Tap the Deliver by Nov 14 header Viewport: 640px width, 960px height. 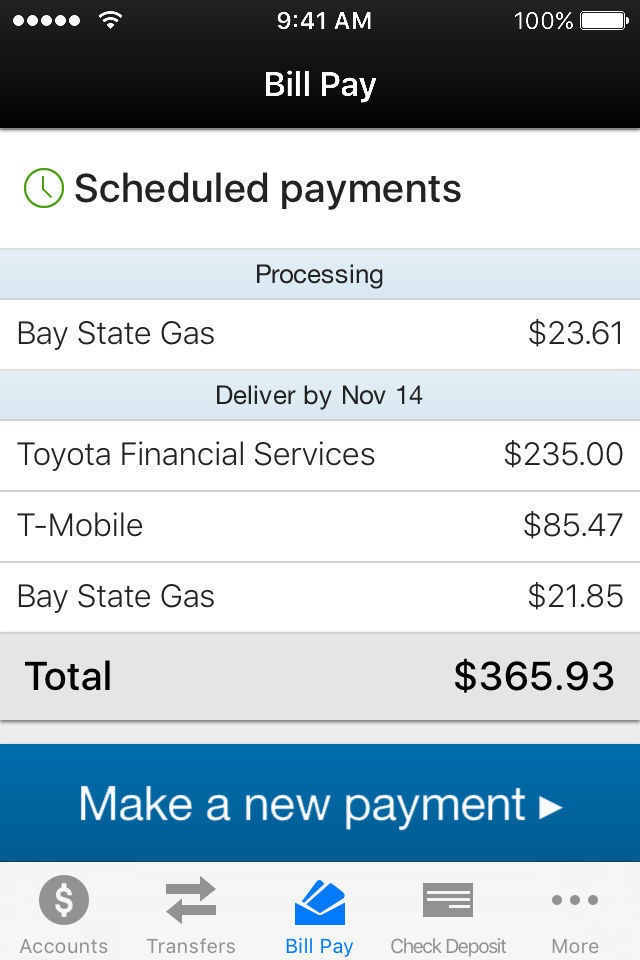pyautogui.click(x=320, y=395)
